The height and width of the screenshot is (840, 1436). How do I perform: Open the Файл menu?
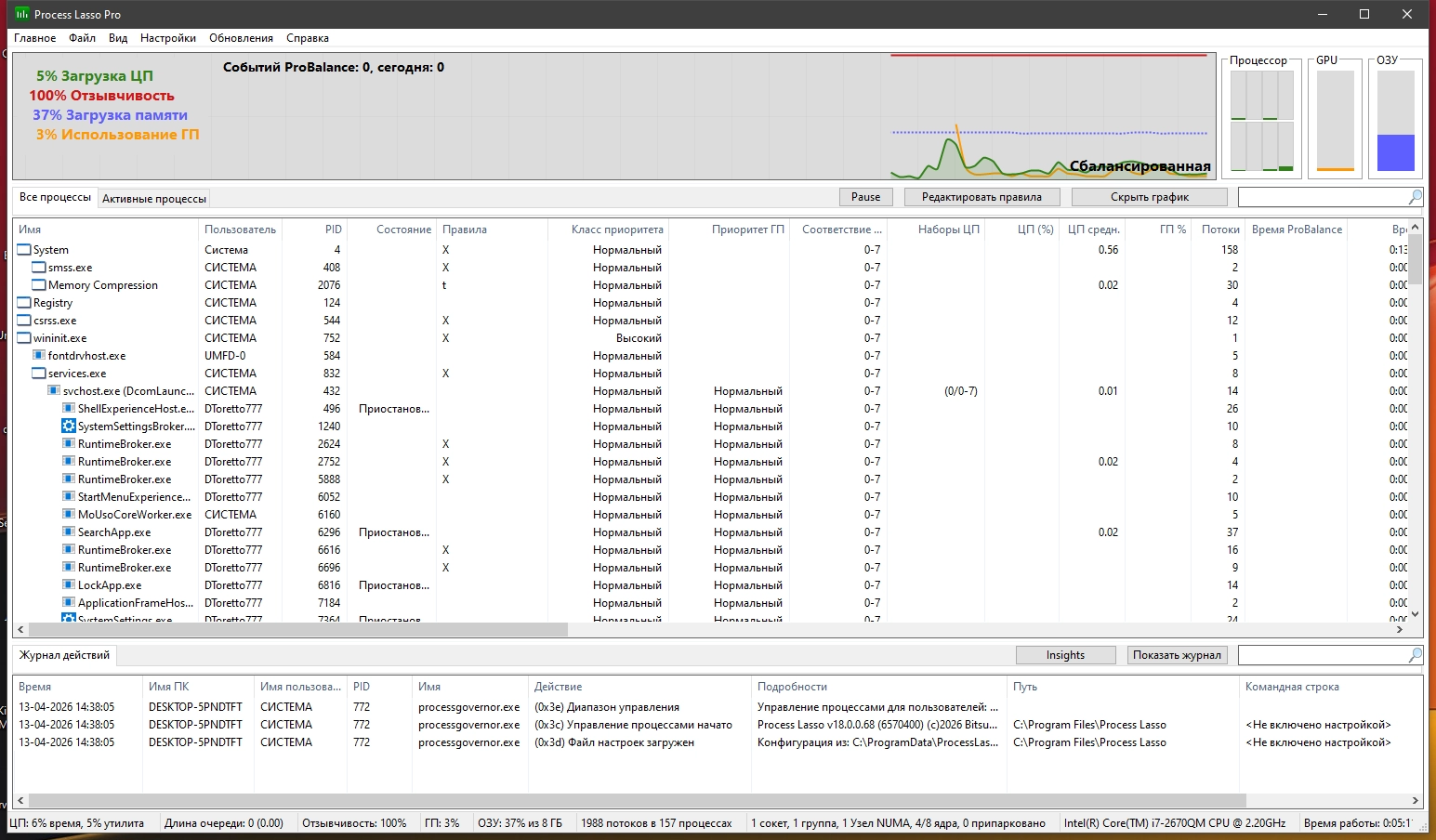83,38
